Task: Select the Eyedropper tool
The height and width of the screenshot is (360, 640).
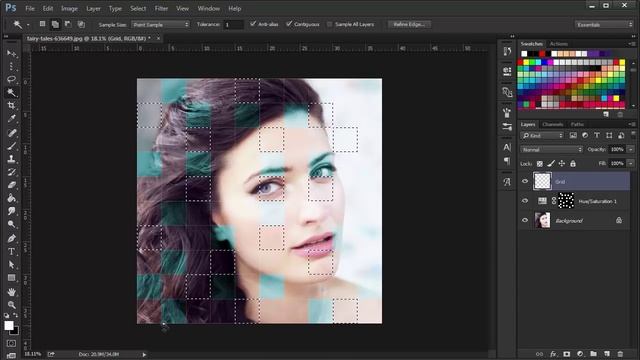Action: pos(11,119)
